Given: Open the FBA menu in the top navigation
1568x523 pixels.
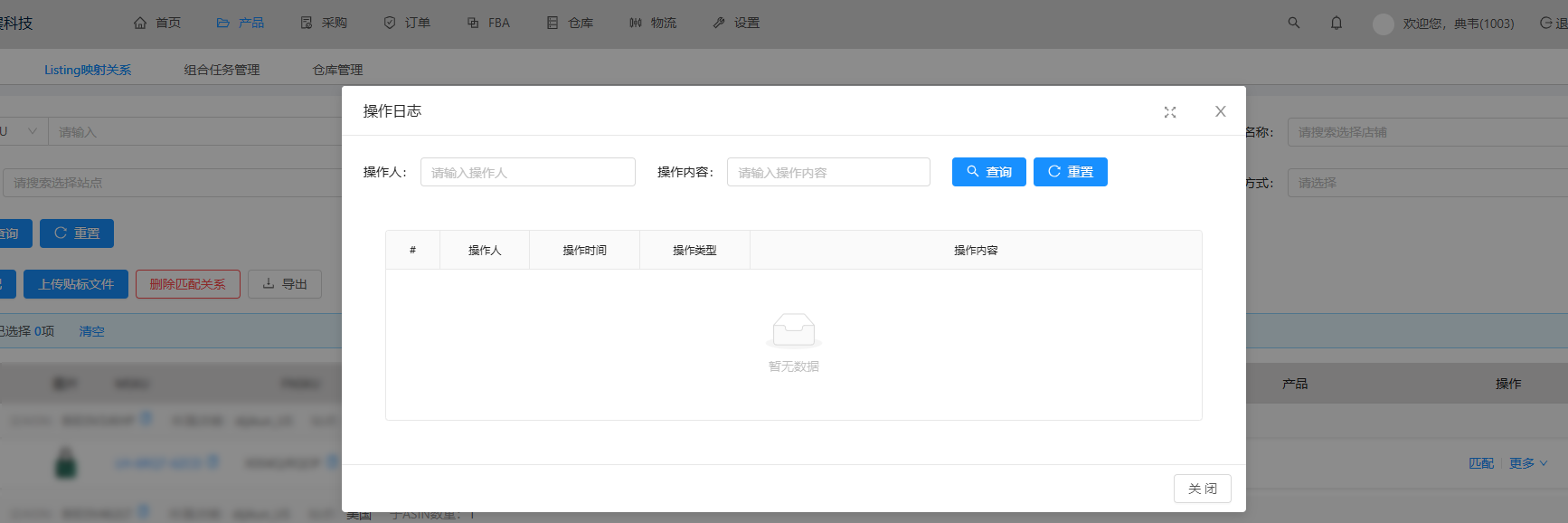Looking at the screenshot, I should click(x=488, y=23).
